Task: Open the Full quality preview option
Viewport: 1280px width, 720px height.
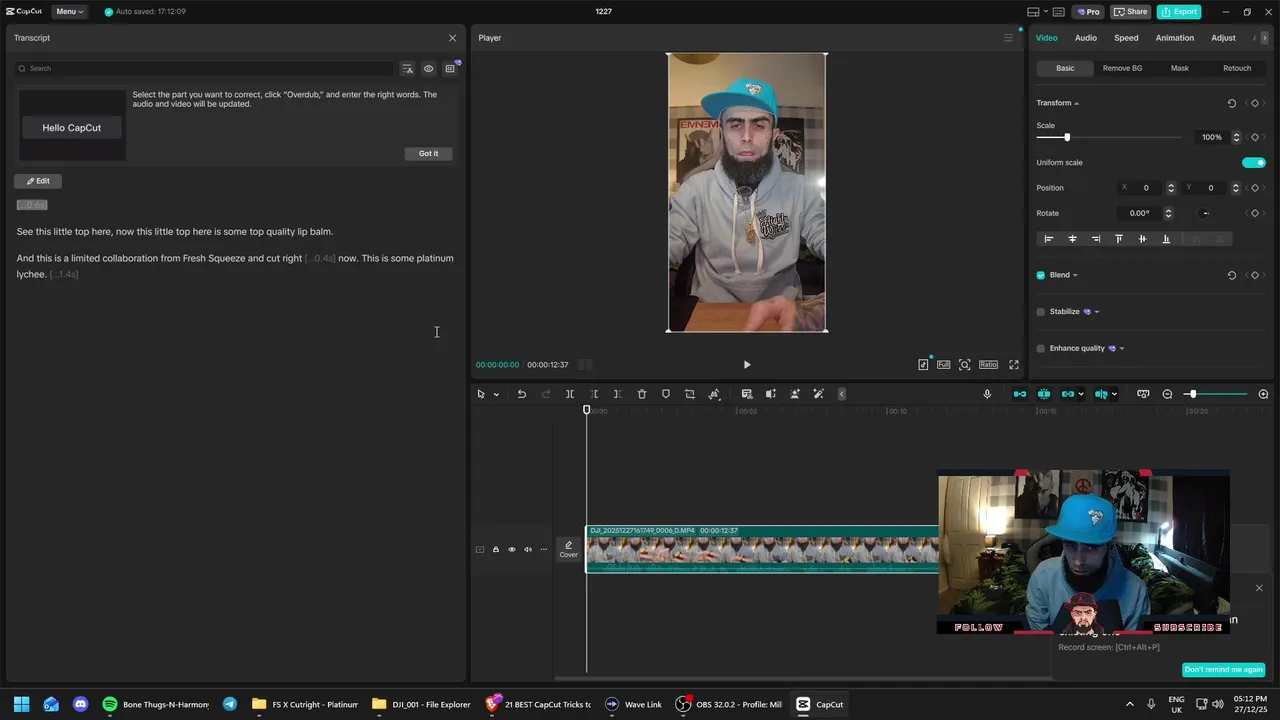Action: point(943,365)
